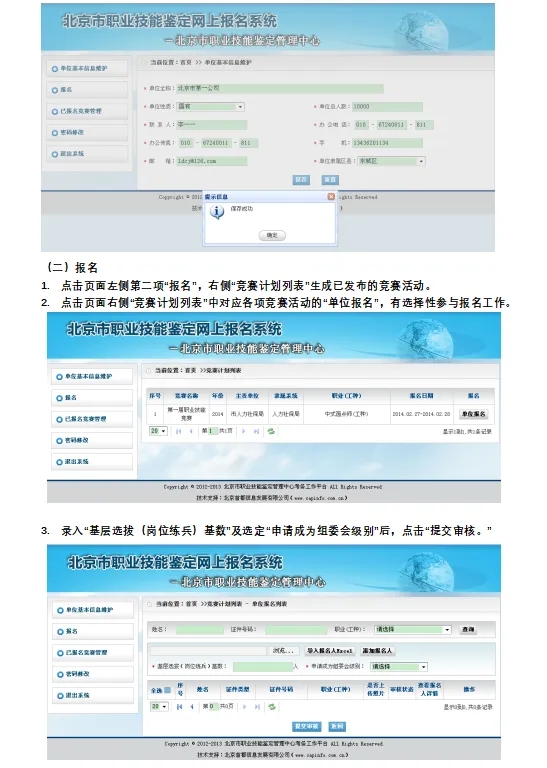Tick the 全选 select-all checkbox in the table header
Screen dimensions: 547x768
(167, 690)
